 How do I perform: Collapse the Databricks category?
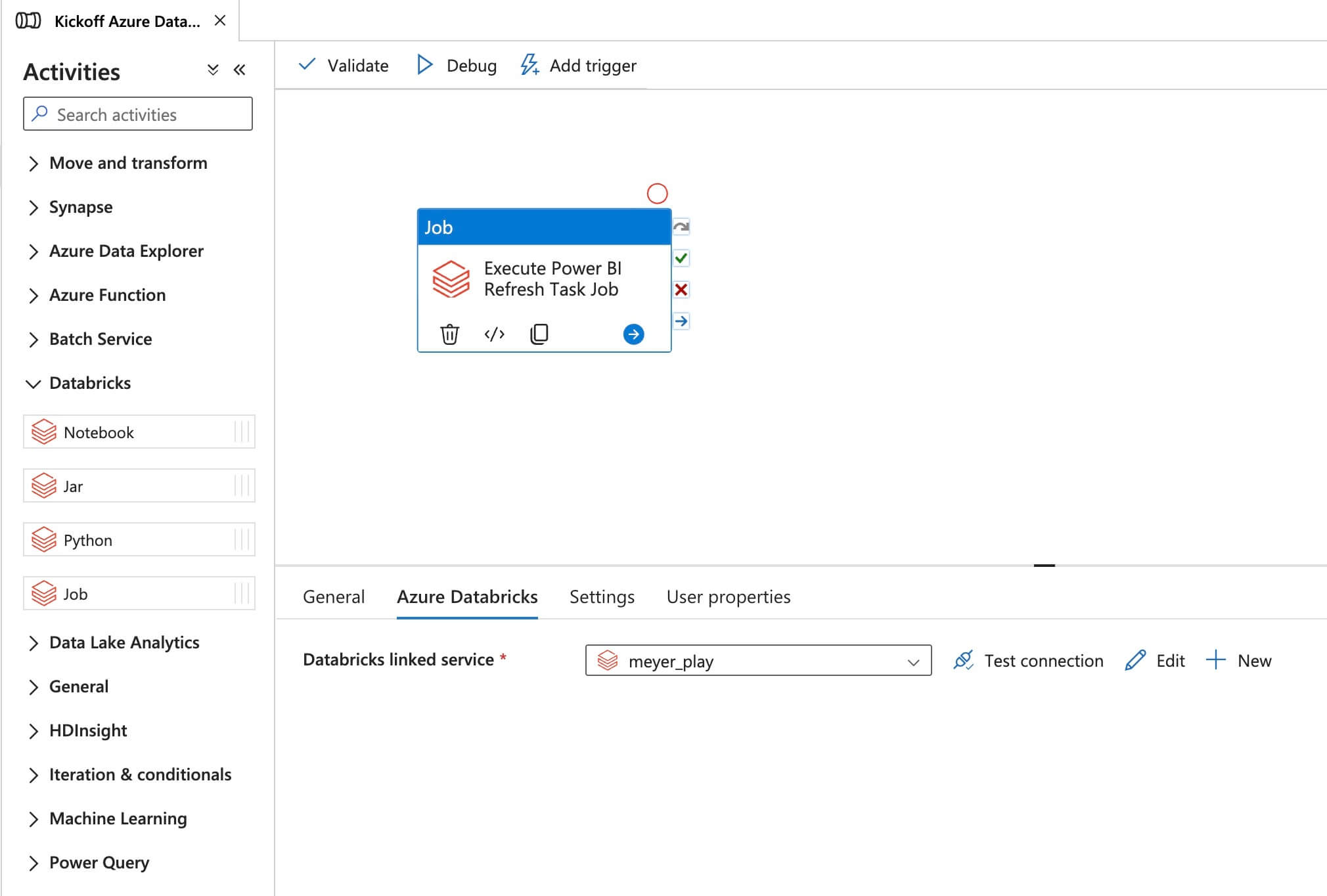[33, 384]
